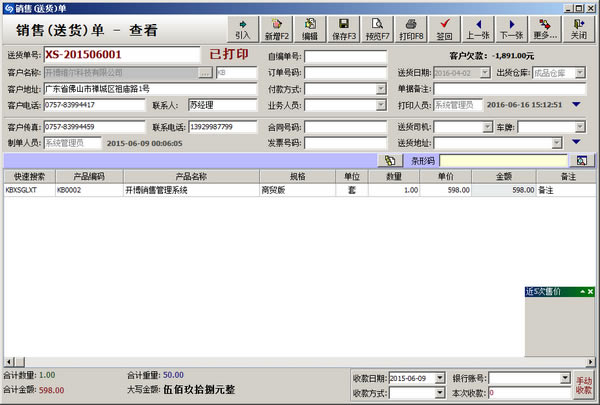Image resolution: width=600 pixels, height=405 pixels.
Task: Go to previous order with 上一张
Action: point(478,28)
